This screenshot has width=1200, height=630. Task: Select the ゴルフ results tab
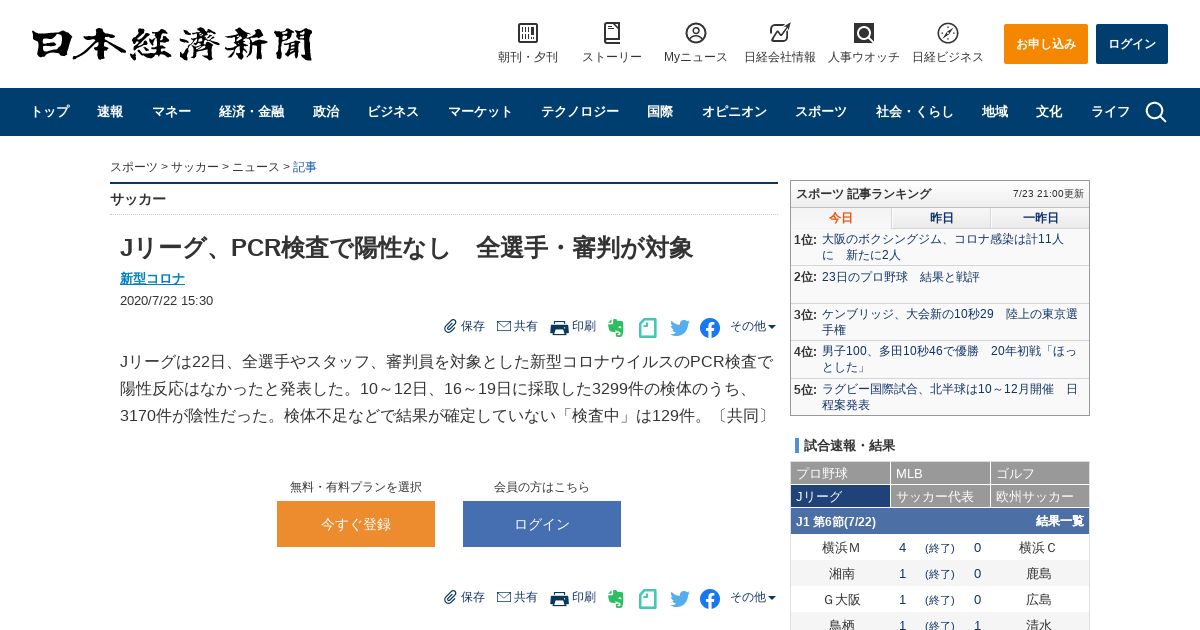(1040, 473)
